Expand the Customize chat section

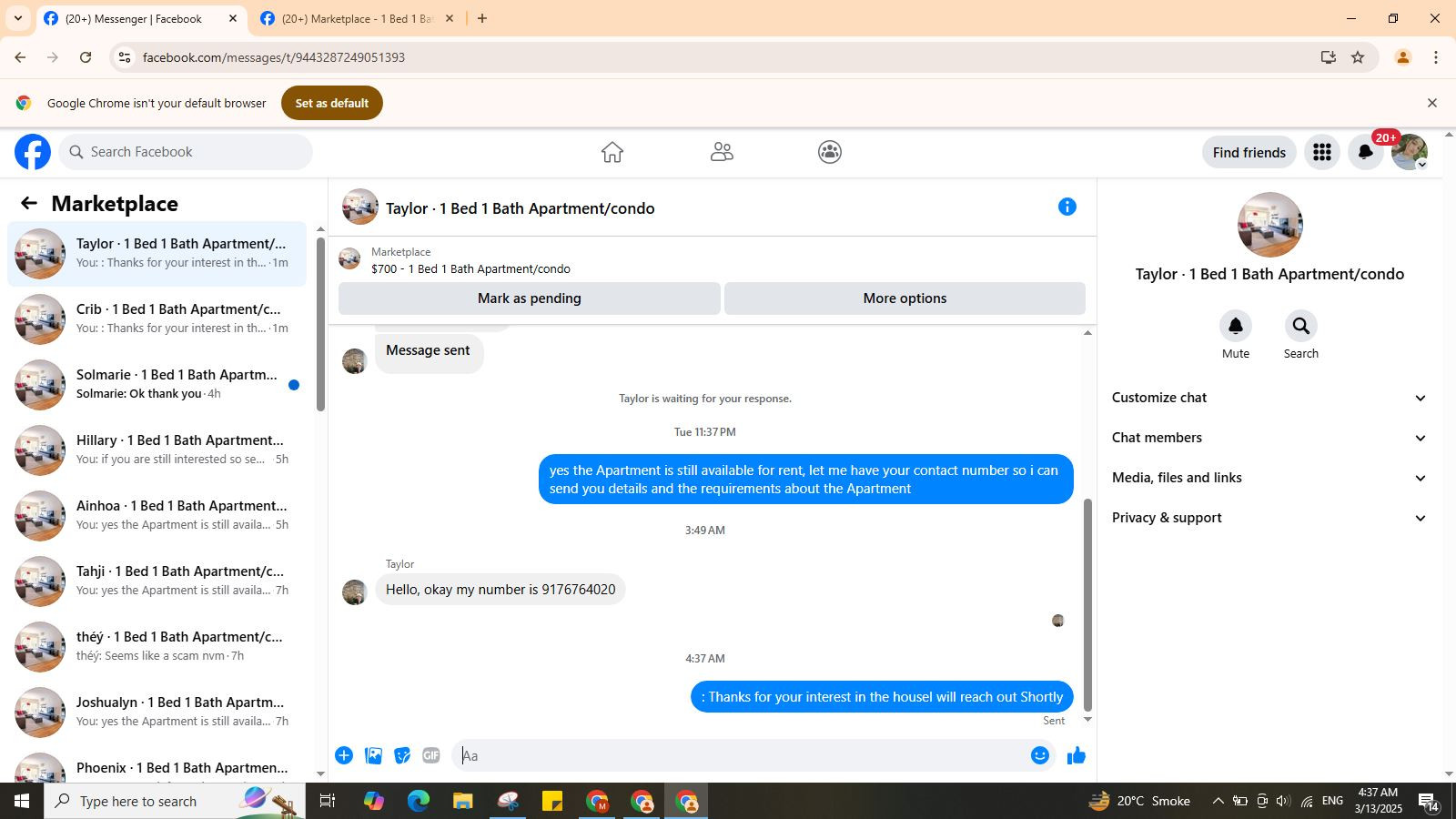point(1269,398)
